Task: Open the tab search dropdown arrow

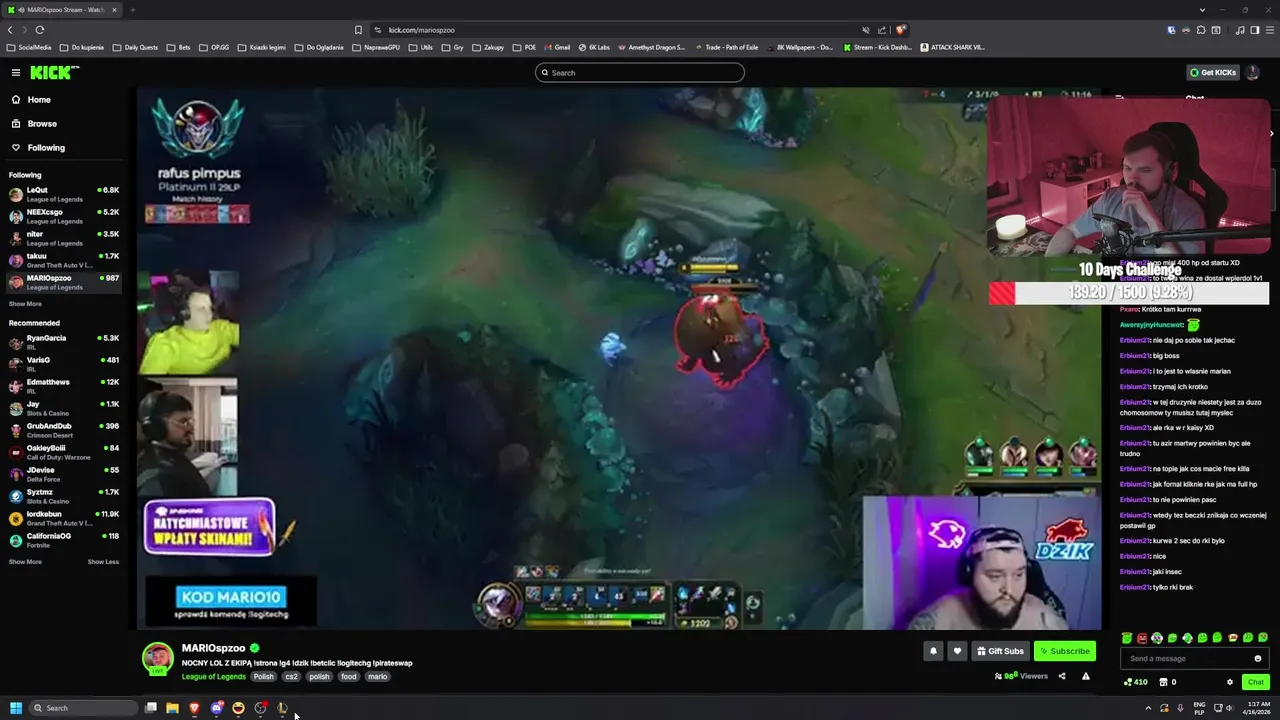Action: 1202,10
